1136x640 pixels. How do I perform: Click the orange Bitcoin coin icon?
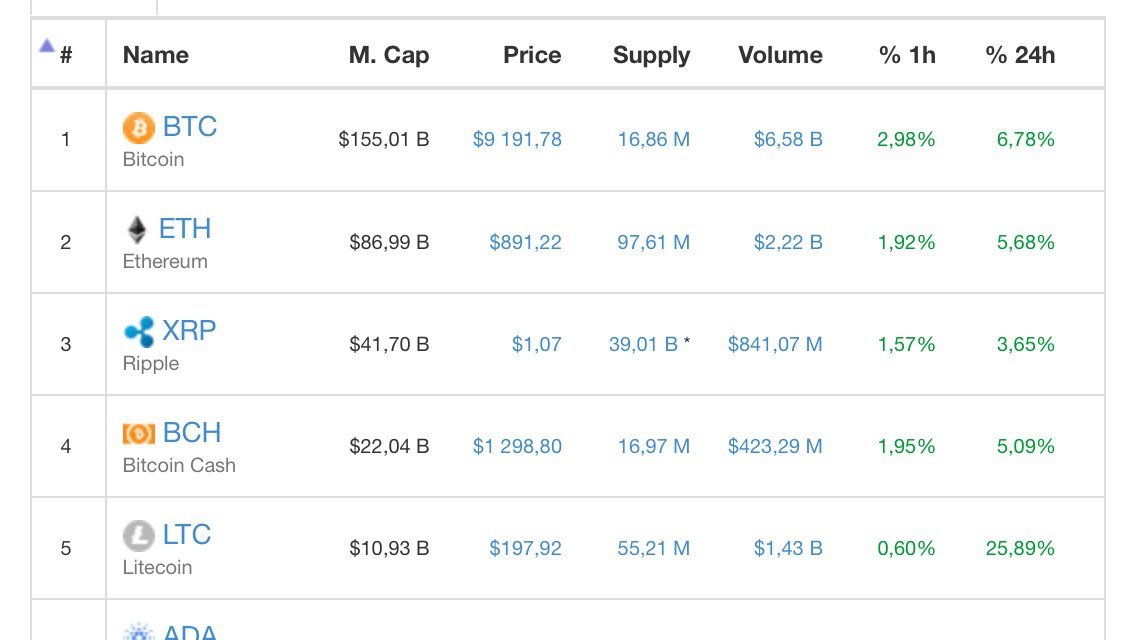(x=138, y=128)
